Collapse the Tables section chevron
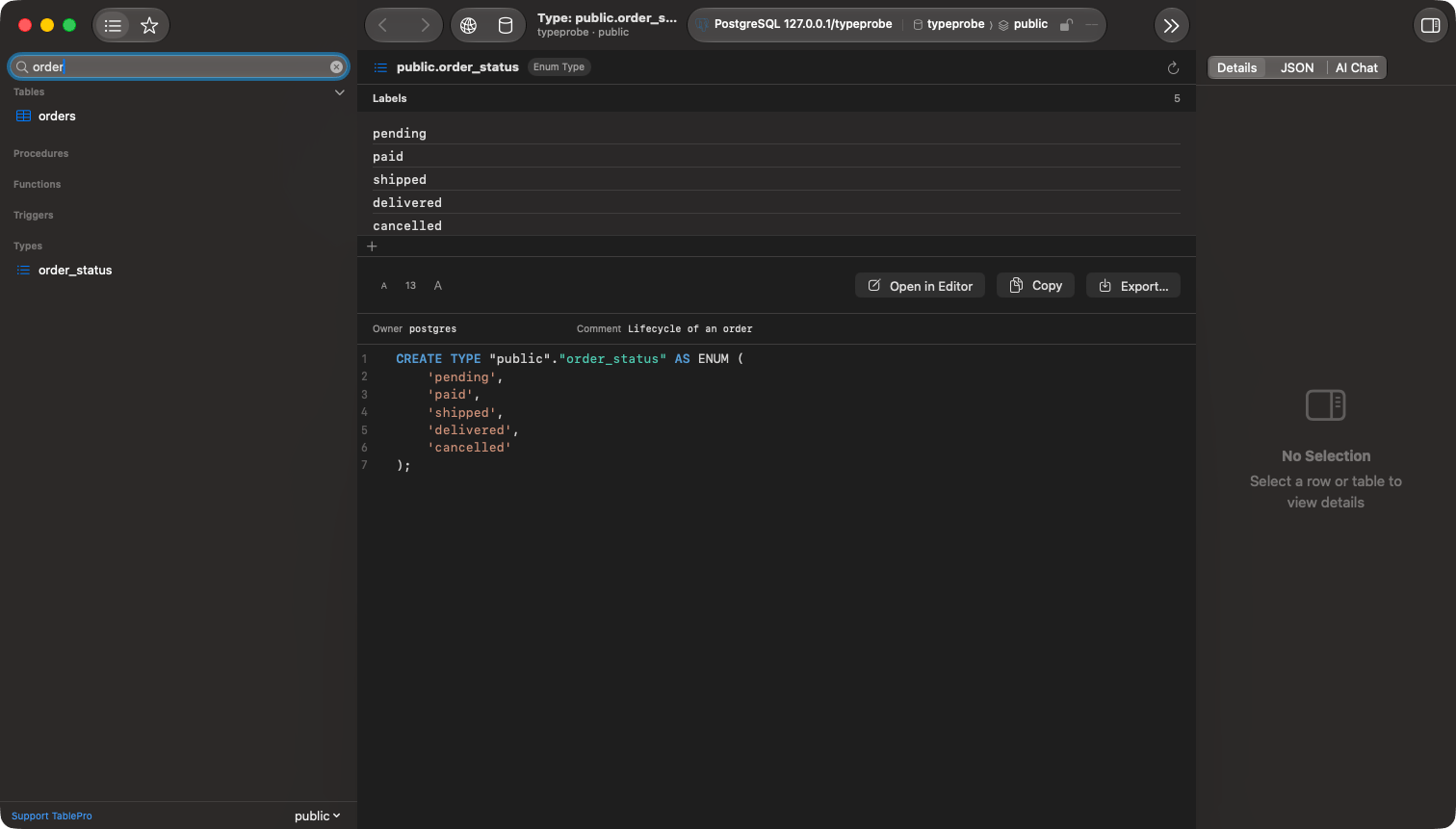 pyautogui.click(x=339, y=92)
